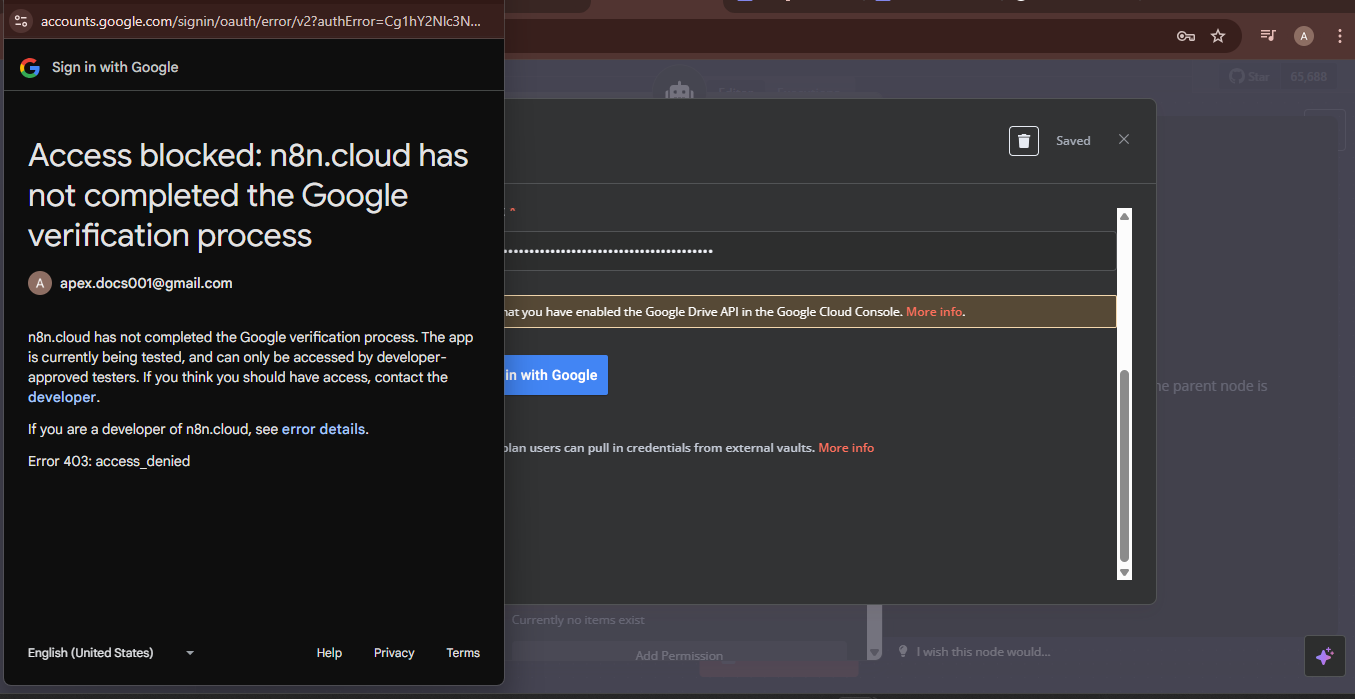View site information icon in popup address bar
The width and height of the screenshot is (1355, 699).
click(x=21, y=21)
